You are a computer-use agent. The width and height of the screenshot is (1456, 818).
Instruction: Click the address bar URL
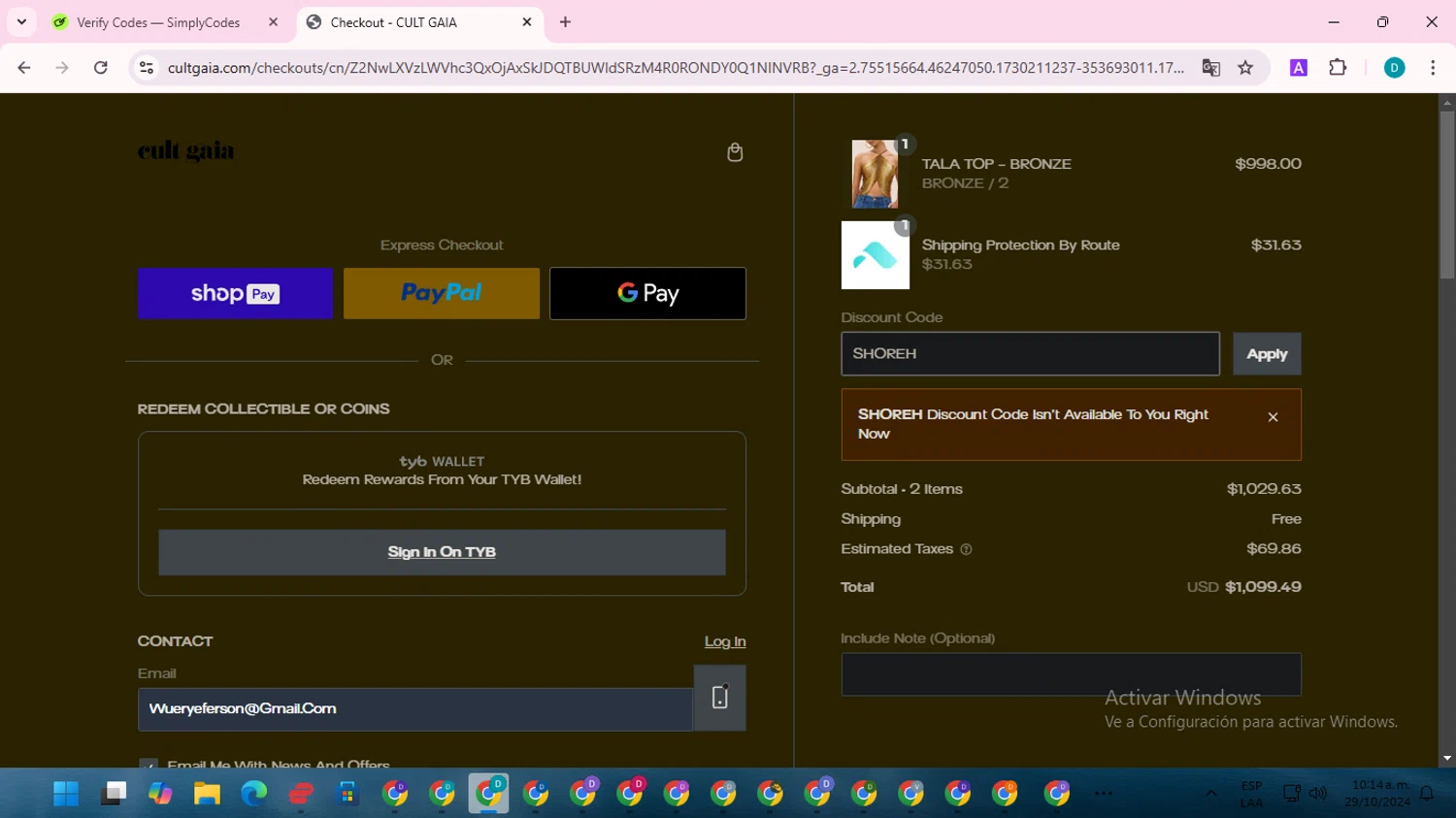tap(676, 68)
